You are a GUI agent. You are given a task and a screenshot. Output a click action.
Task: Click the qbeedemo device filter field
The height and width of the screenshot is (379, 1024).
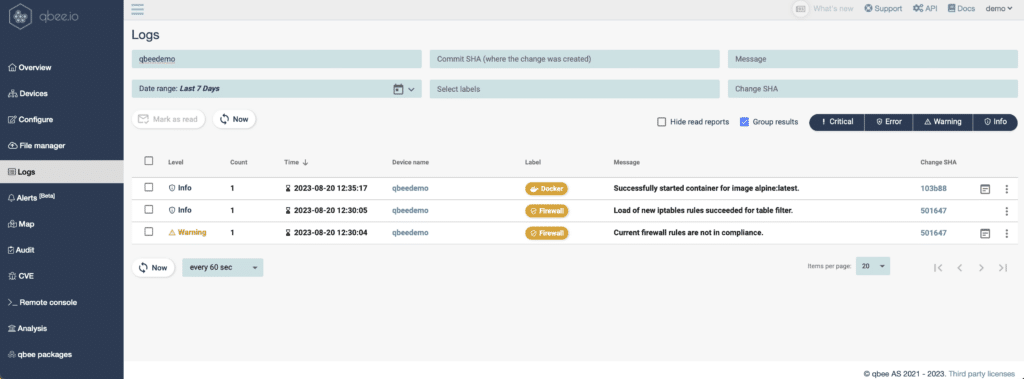[276, 59]
